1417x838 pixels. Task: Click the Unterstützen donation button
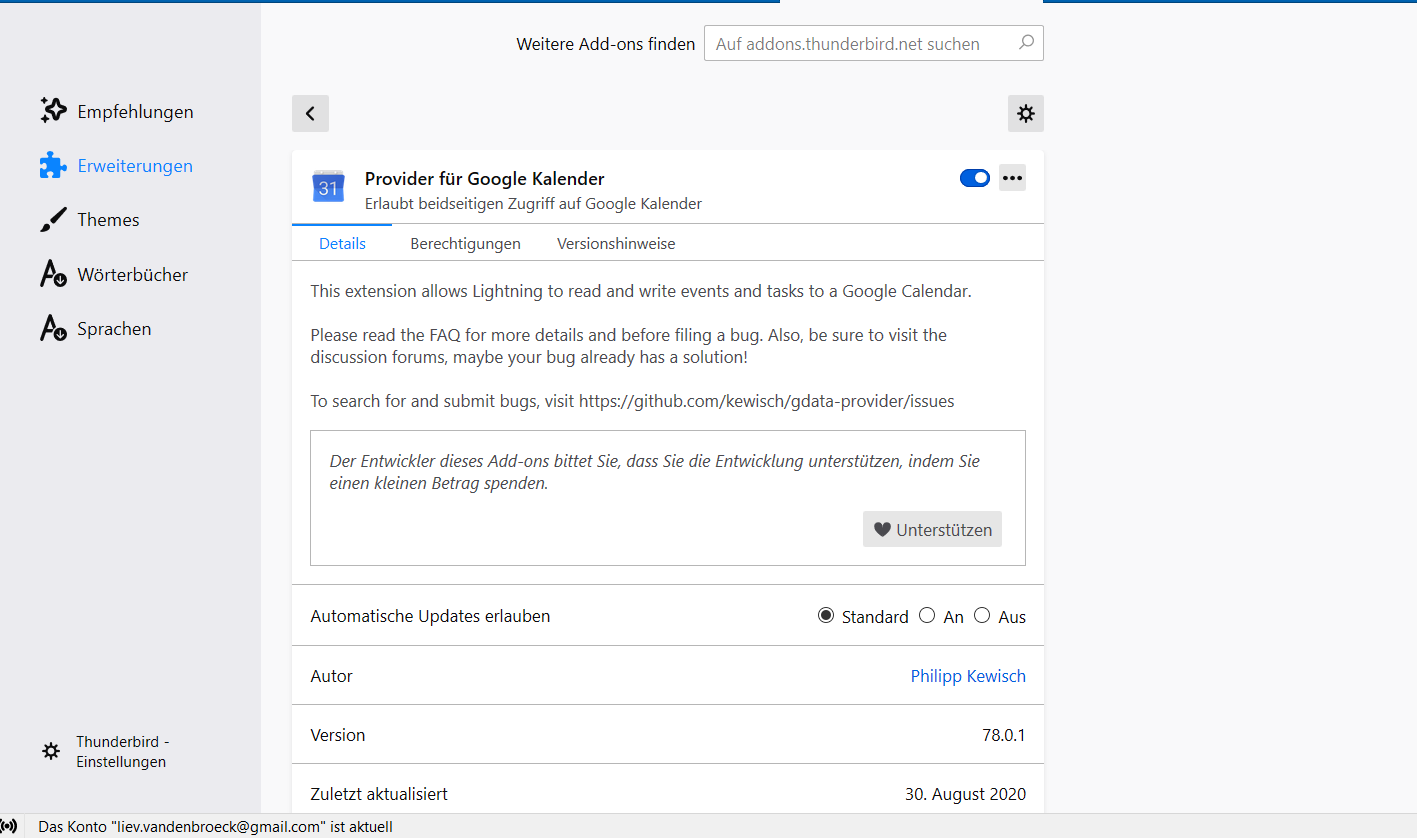click(932, 530)
